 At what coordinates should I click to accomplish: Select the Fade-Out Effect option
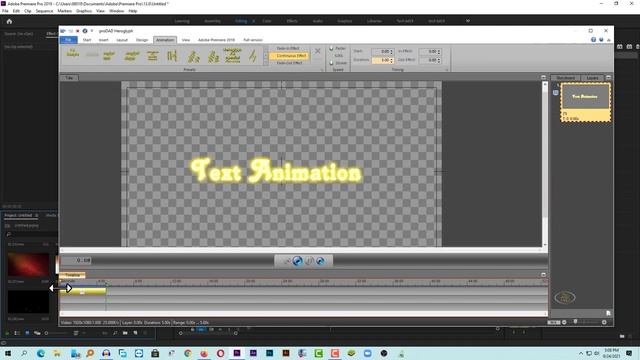[289, 63]
